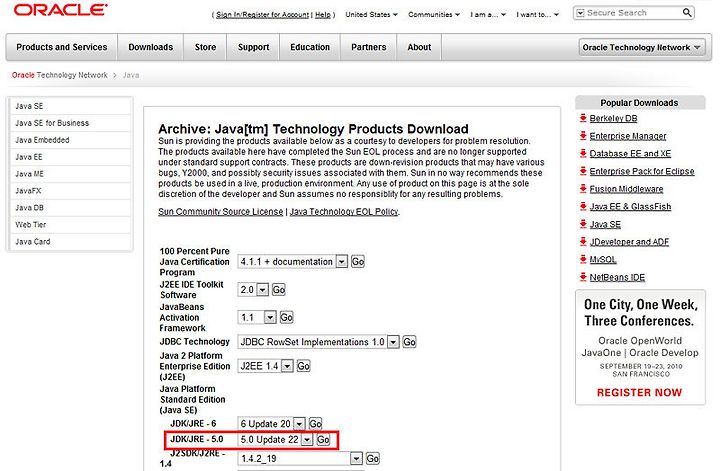Open the JavaBeans Activation Framework 1.1 dropdown
The width and height of the screenshot is (720, 471).
pyautogui.click(x=270, y=317)
